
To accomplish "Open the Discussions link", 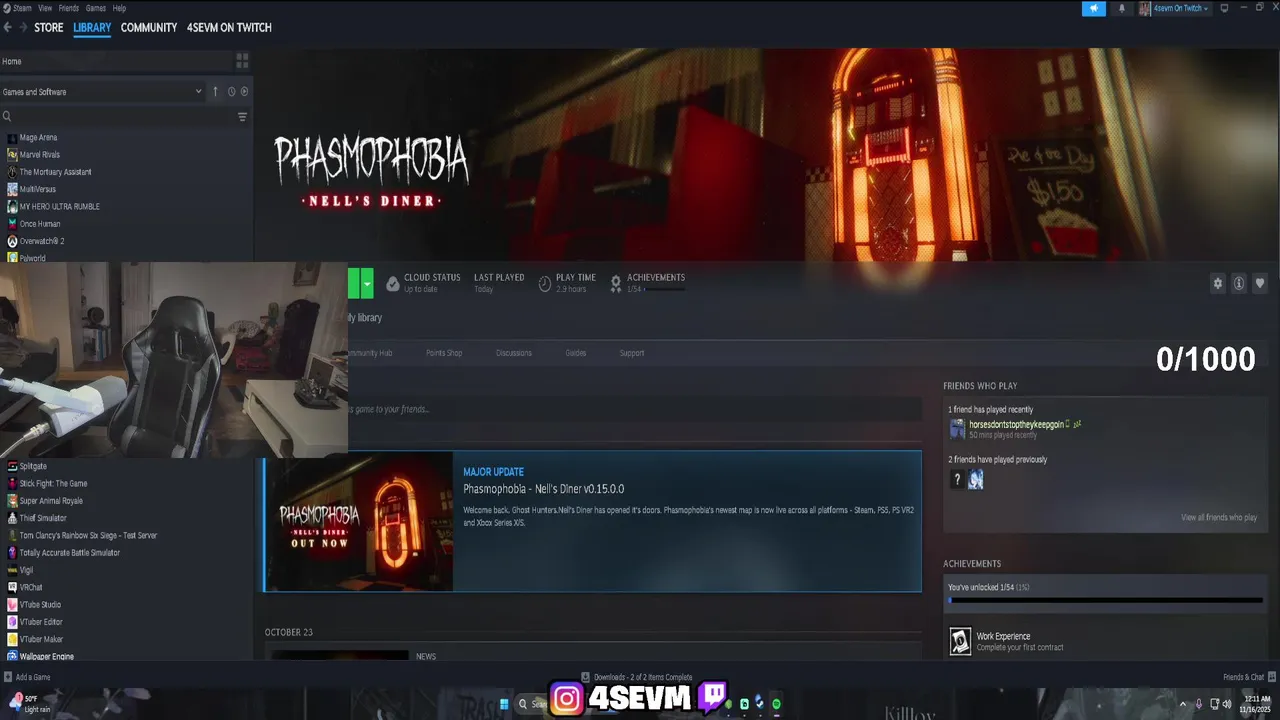I will point(514,353).
